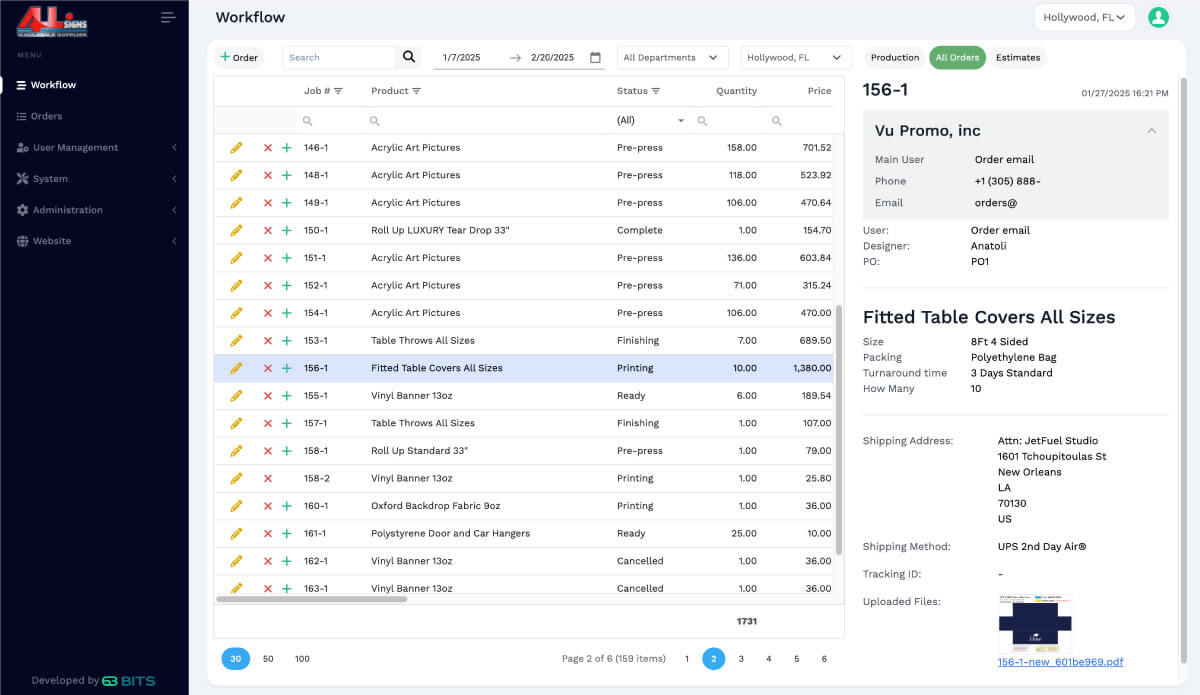
Task: Open the user profile avatar
Action: click(x=1158, y=17)
